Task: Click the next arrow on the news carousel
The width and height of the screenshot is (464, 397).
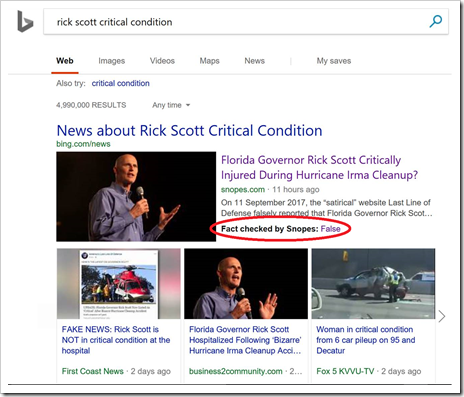Action: (442, 316)
